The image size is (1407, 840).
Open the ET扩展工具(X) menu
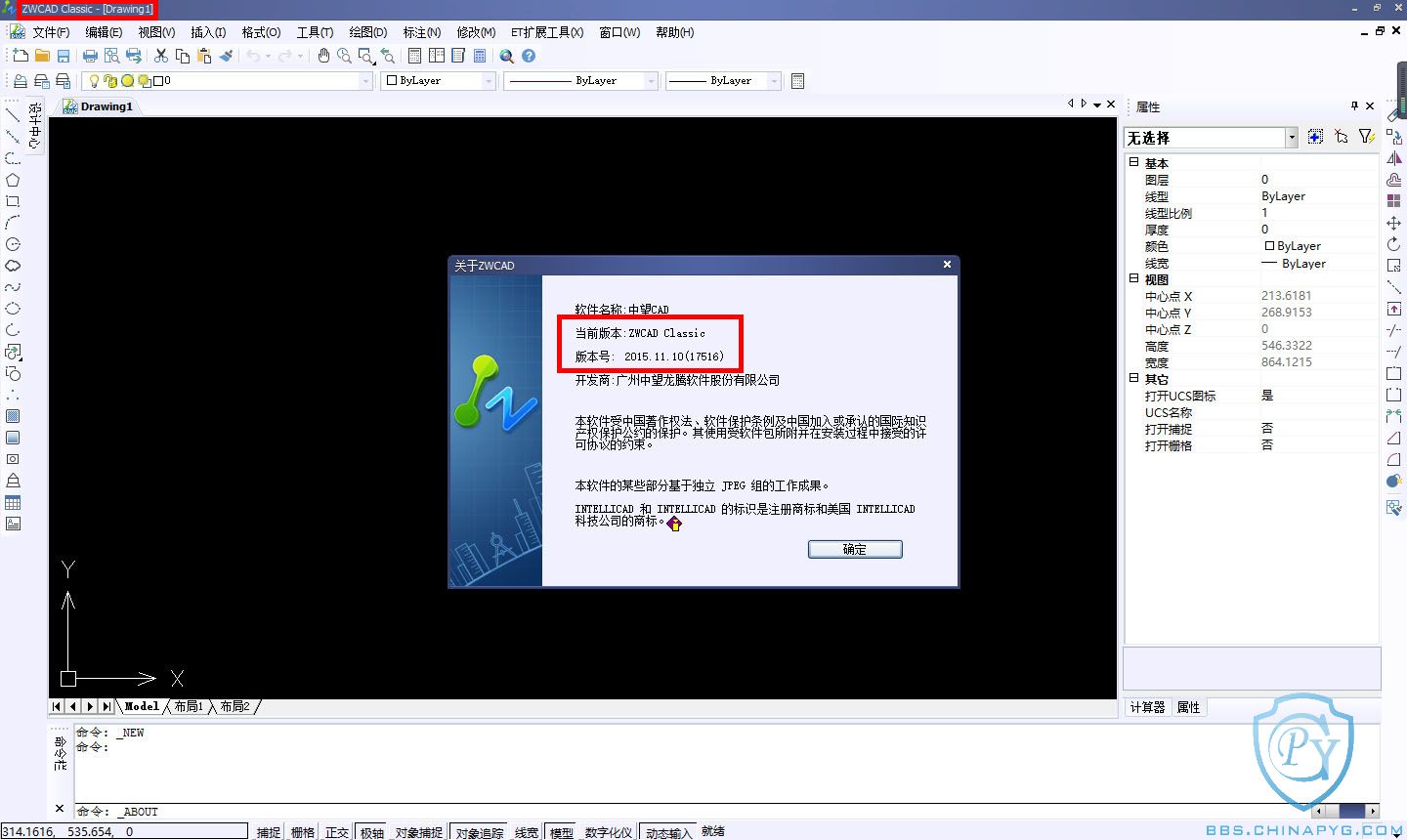(x=547, y=32)
